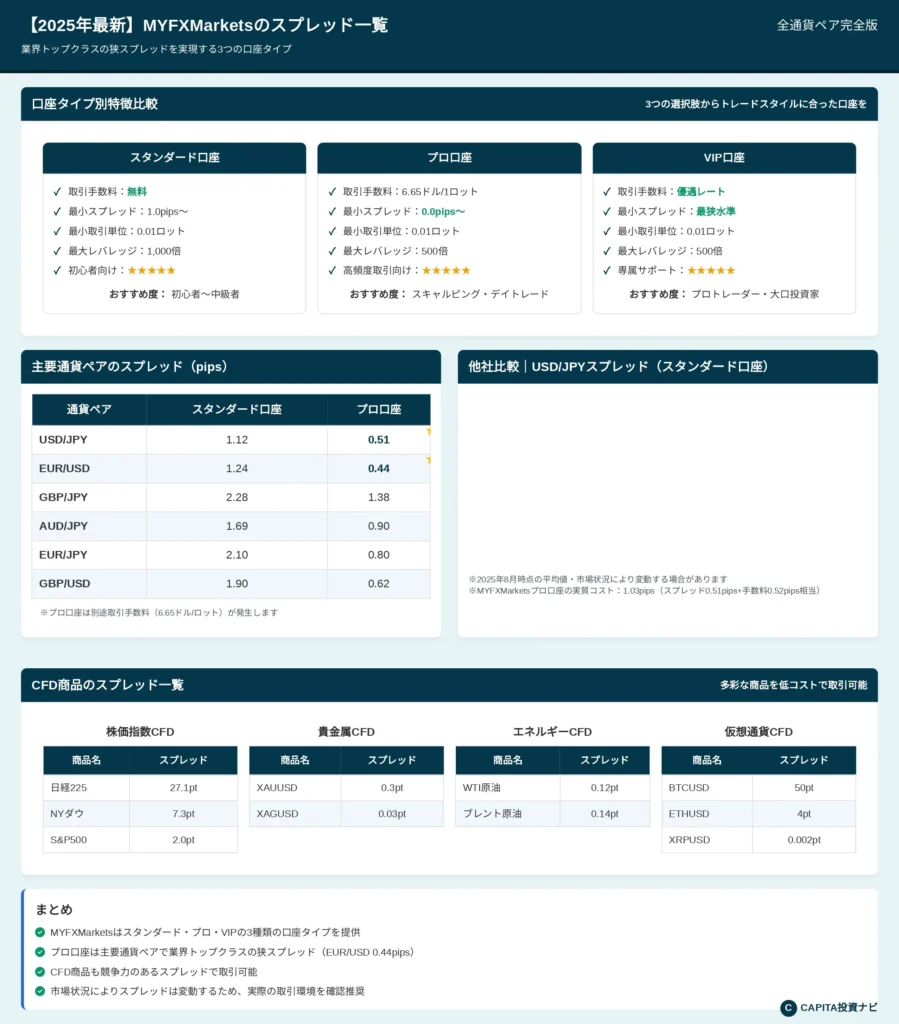The height and width of the screenshot is (1024, 899).
Task: Click the CFD商品のスプレッド一覧 heading
Action: click(108, 685)
